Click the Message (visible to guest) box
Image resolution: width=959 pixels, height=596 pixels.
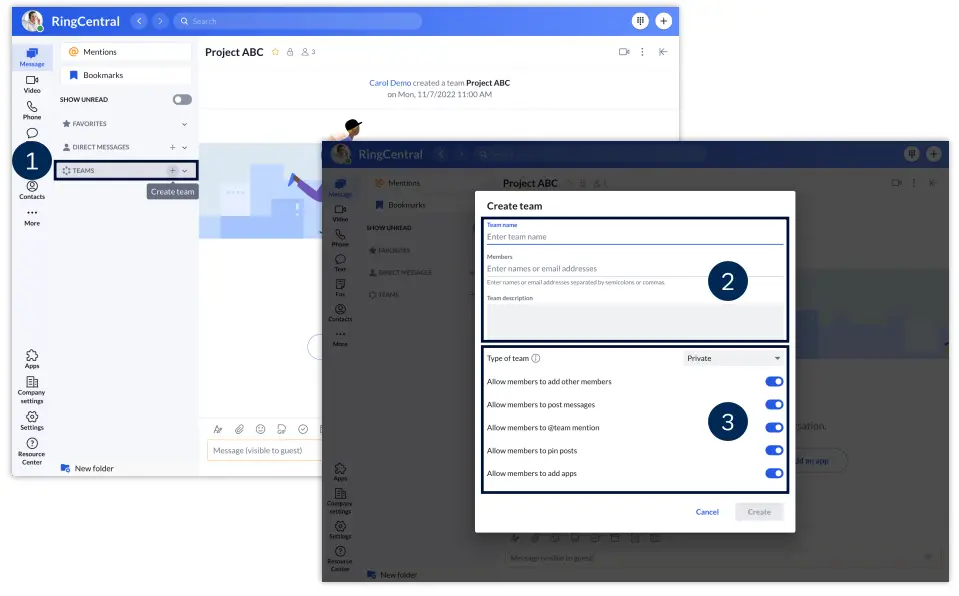(264, 450)
